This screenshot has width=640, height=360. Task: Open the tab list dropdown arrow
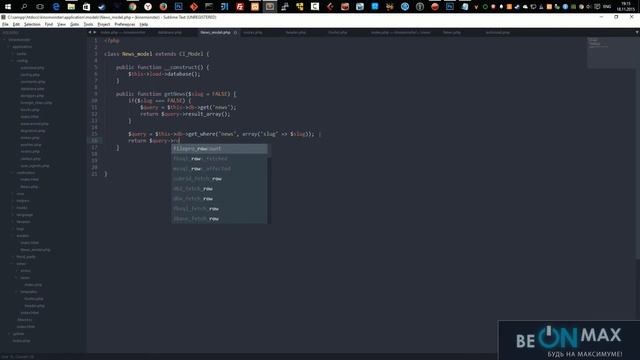click(x=637, y=32)
